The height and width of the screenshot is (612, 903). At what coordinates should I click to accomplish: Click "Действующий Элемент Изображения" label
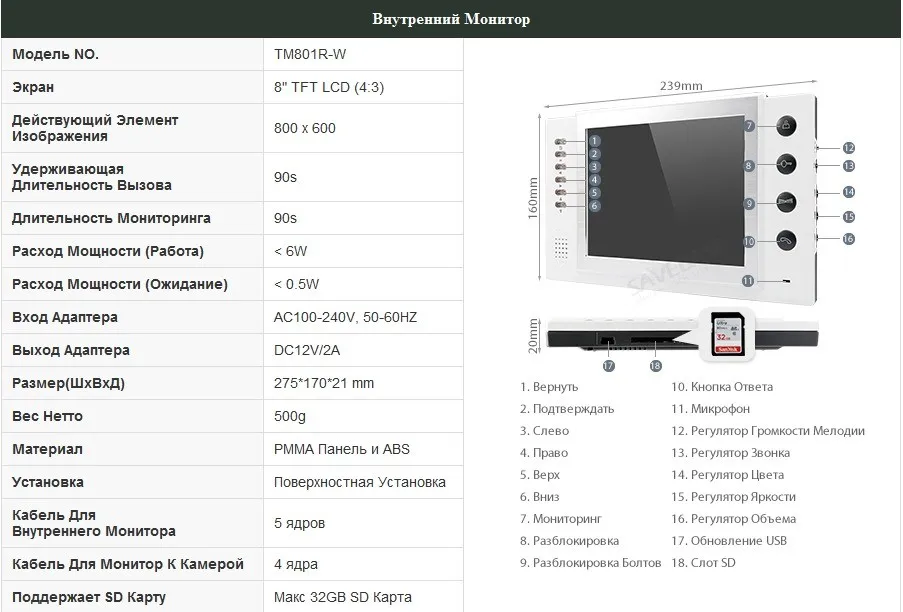click(x=95, y=128)
